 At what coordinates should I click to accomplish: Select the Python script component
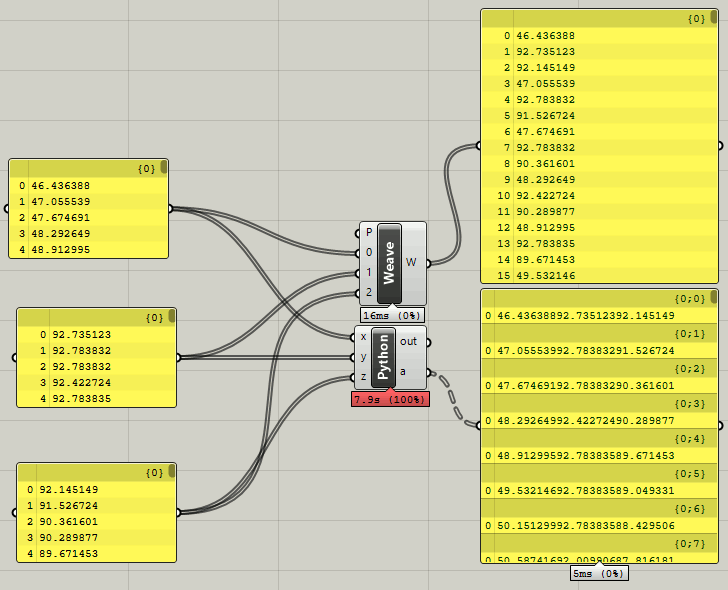tap(384, 357)
